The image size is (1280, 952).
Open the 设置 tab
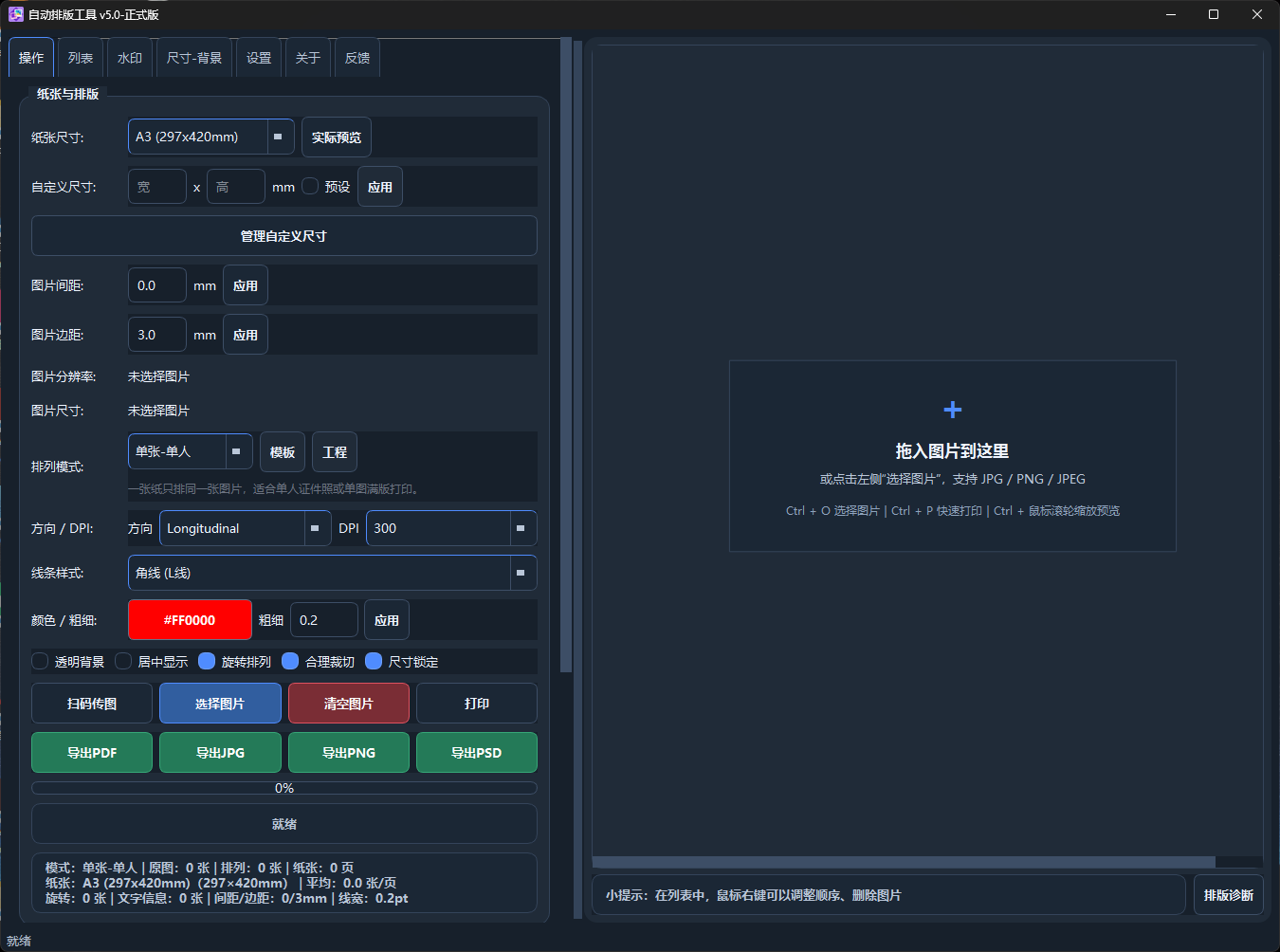point(259,58)
